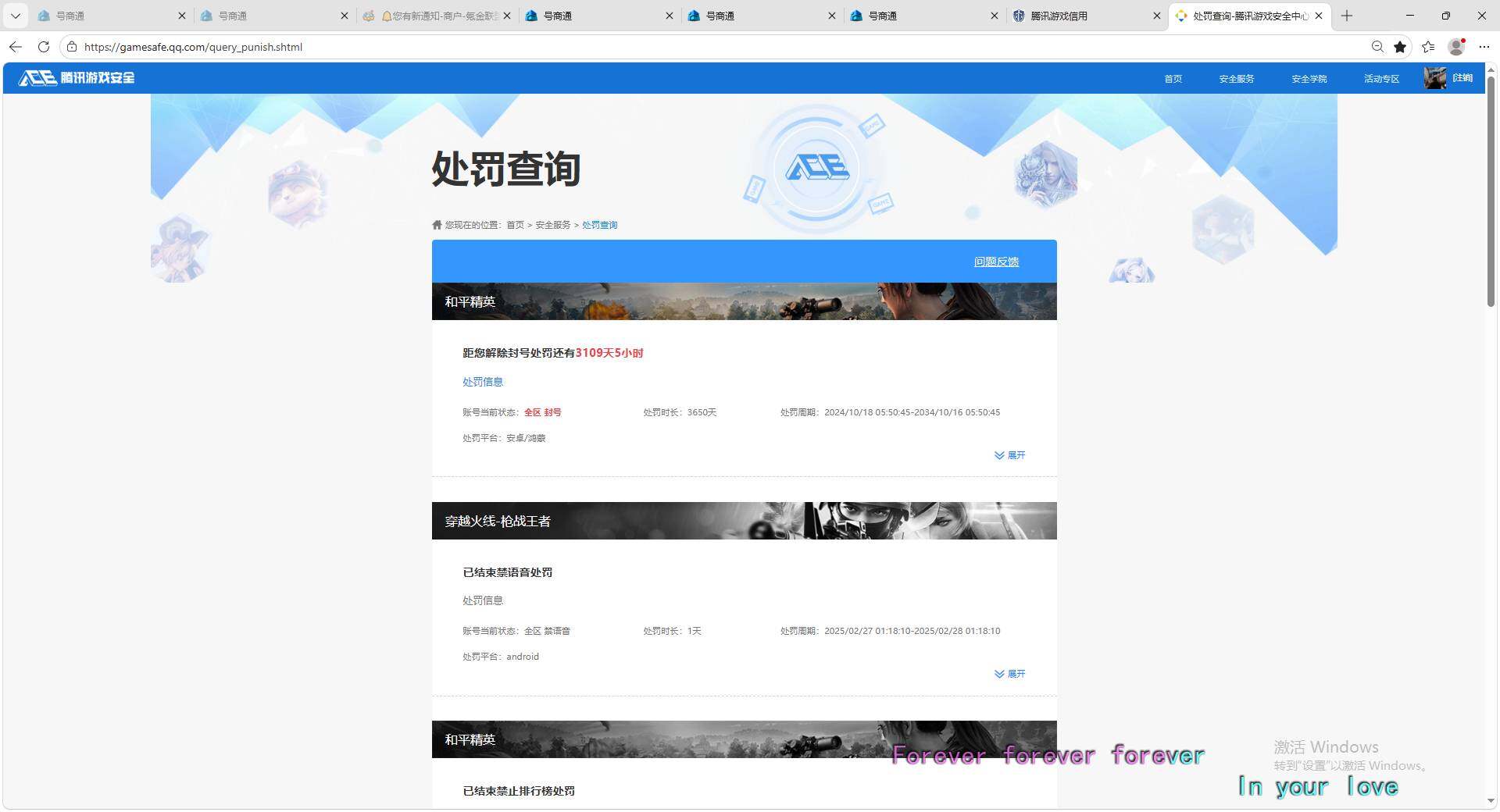Bookmark this page via the star icon
The image size is (1500, 812).
(x=1400, y=47)
